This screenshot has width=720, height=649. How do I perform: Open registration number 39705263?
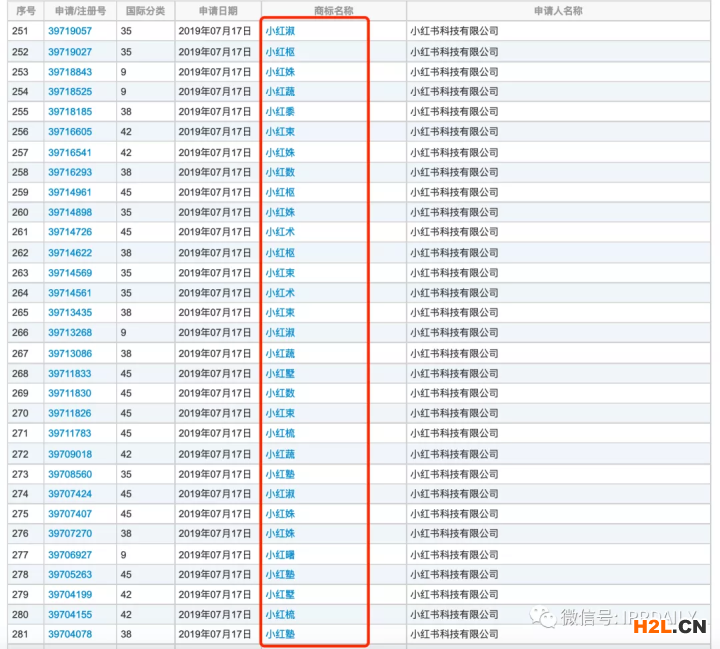(x=70, y=575)
